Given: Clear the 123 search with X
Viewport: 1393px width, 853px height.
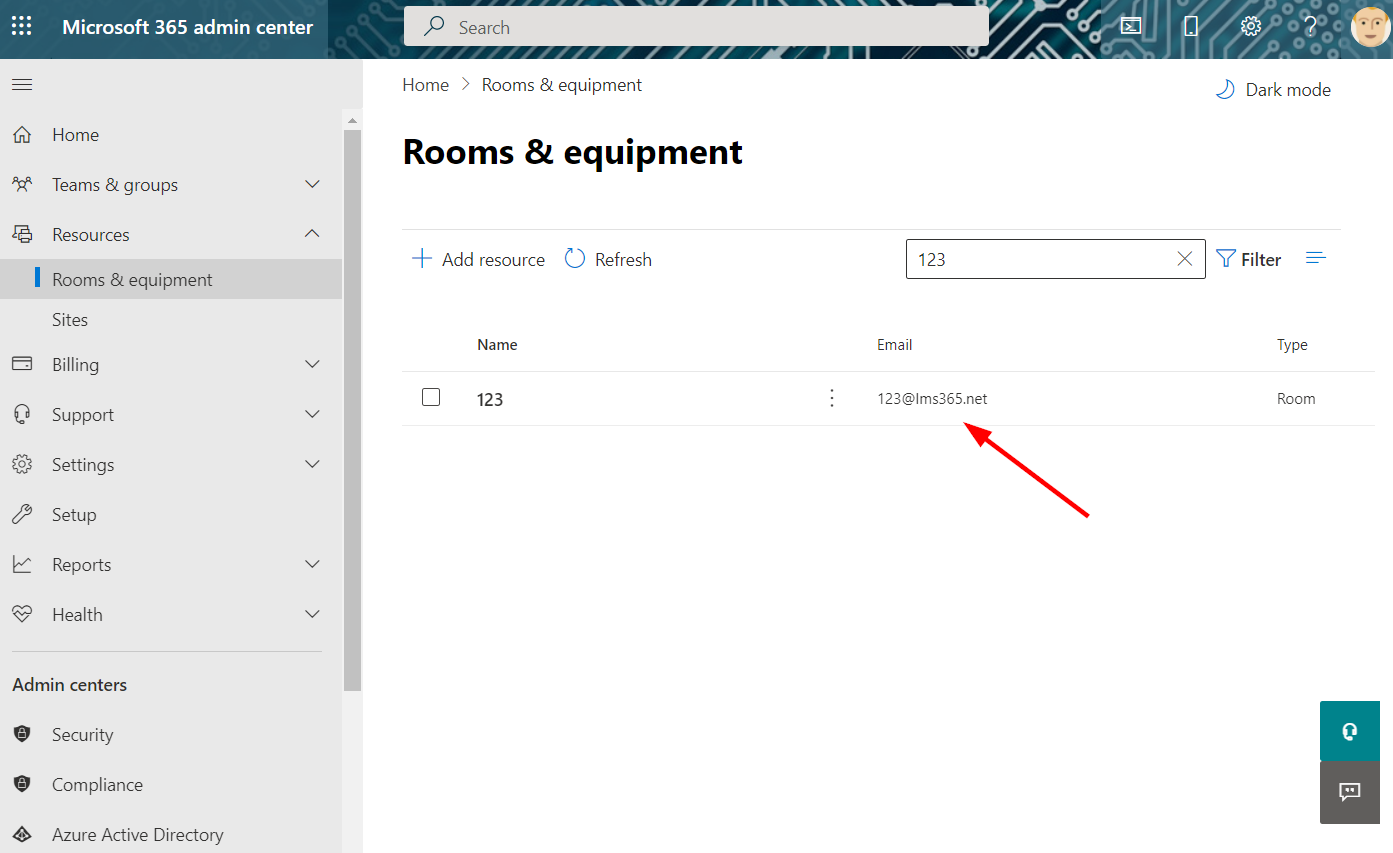Looking at the screenshot, I should pos(1184,259).
